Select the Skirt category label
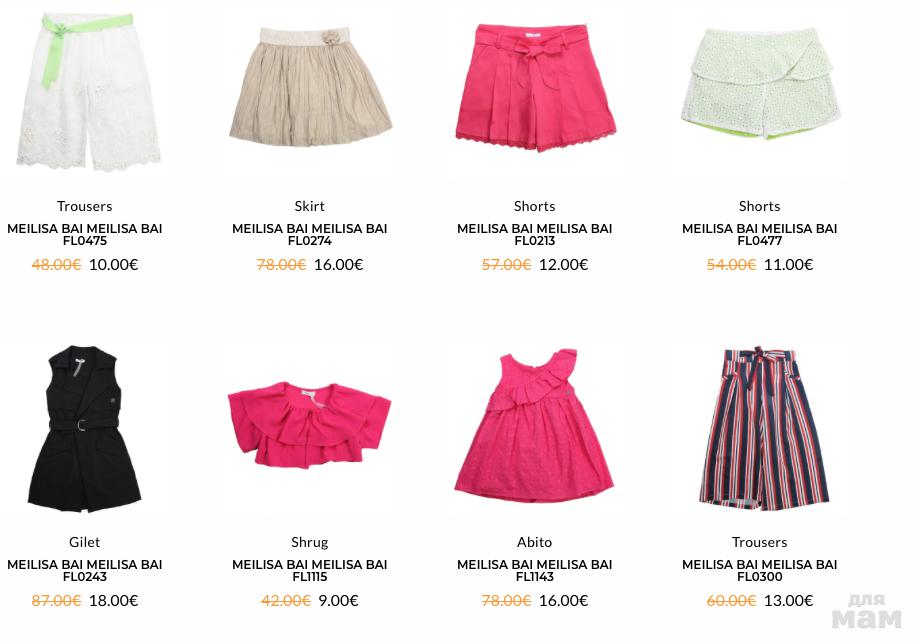917x643 pixels. click(309, 206)
